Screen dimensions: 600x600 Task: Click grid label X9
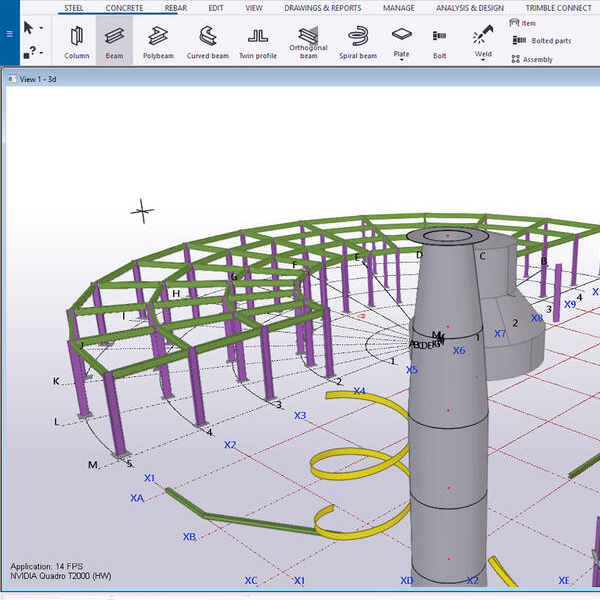(x=570, y=304)
